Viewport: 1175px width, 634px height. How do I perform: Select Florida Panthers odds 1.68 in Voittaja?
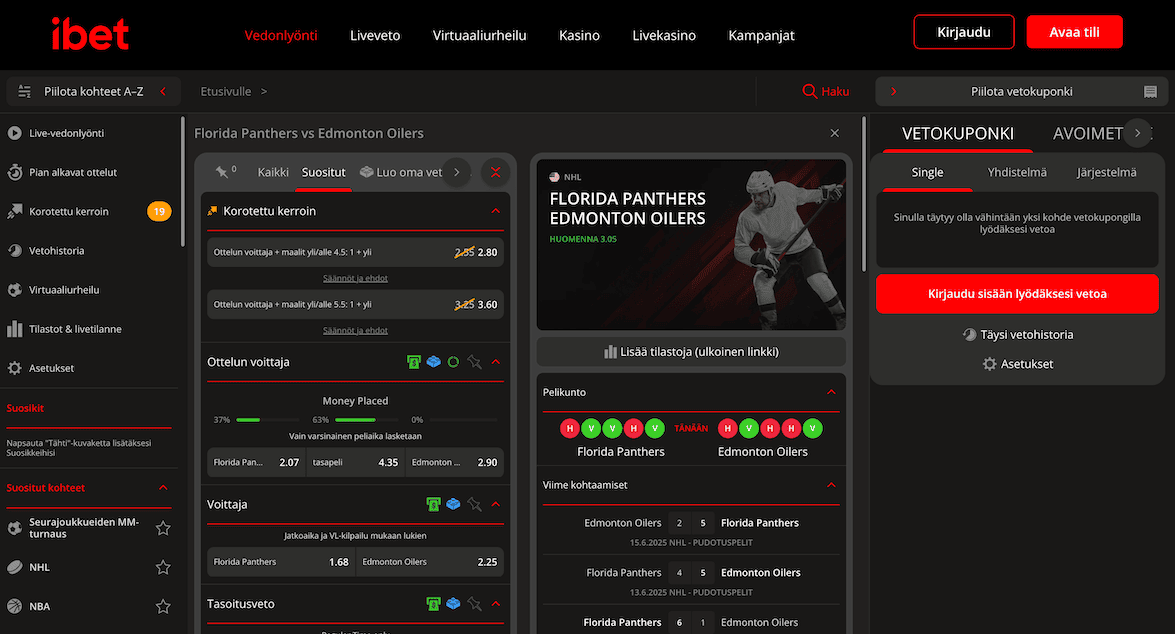point(281,562)
